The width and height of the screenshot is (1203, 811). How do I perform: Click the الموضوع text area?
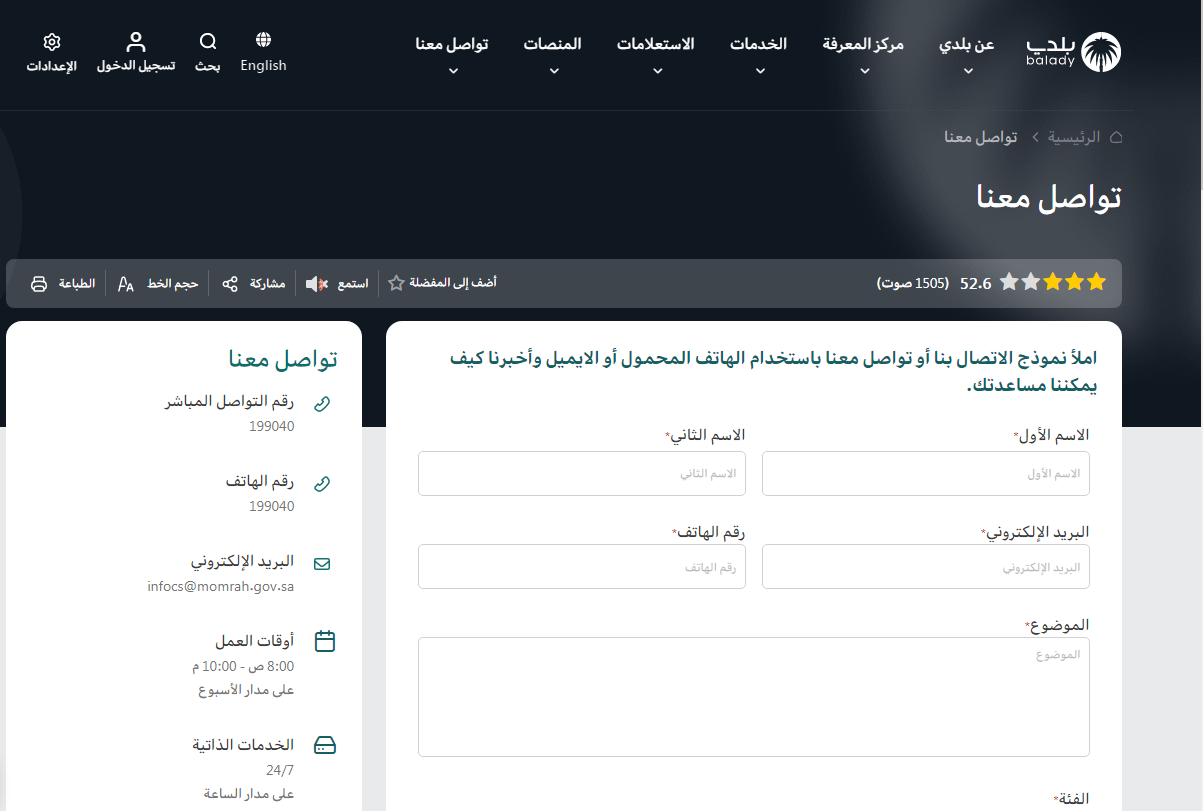coord(753,696)
